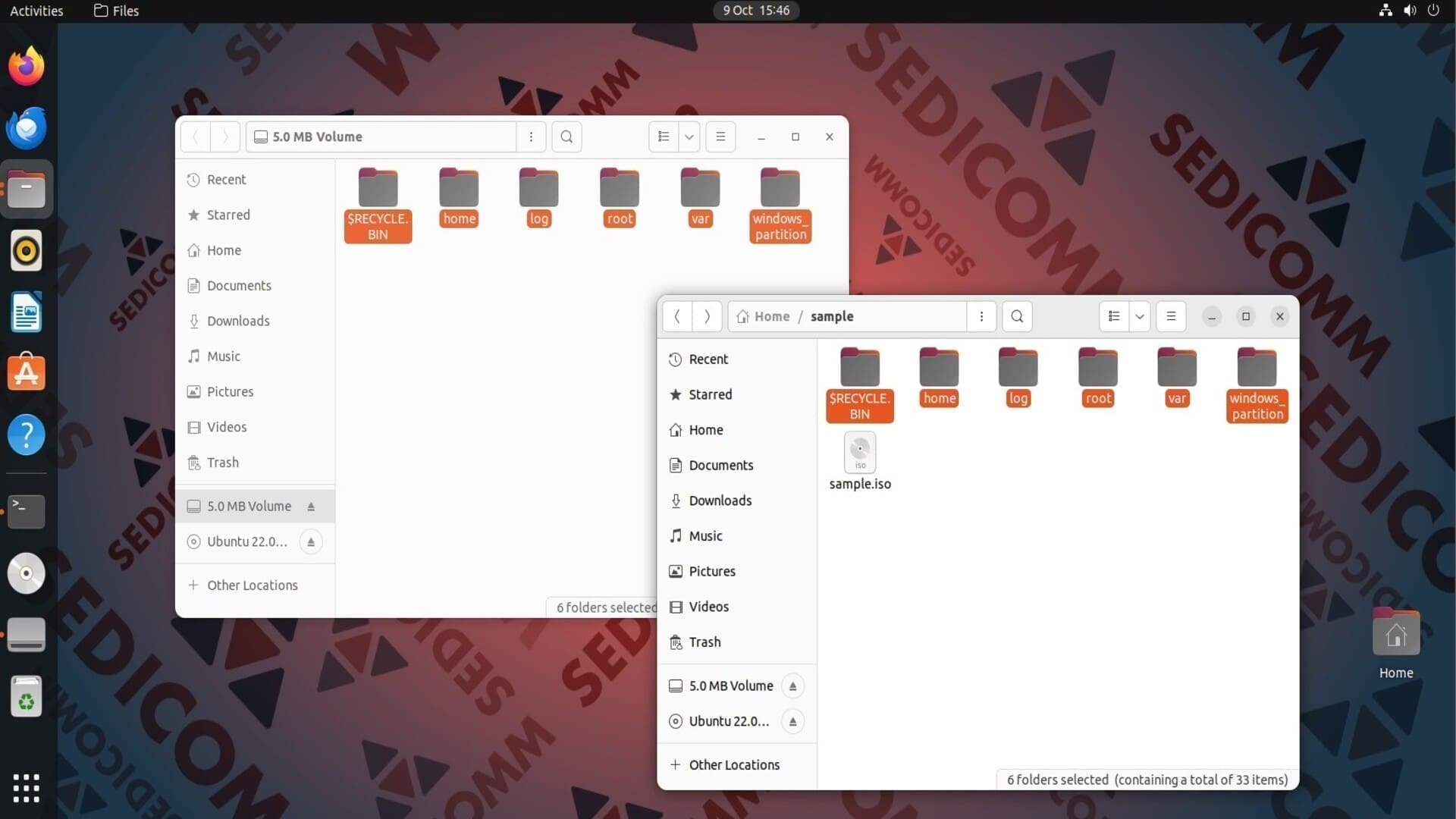Open the system status menu power icon
The image size is (1456, 819).
pos(1433,11)
